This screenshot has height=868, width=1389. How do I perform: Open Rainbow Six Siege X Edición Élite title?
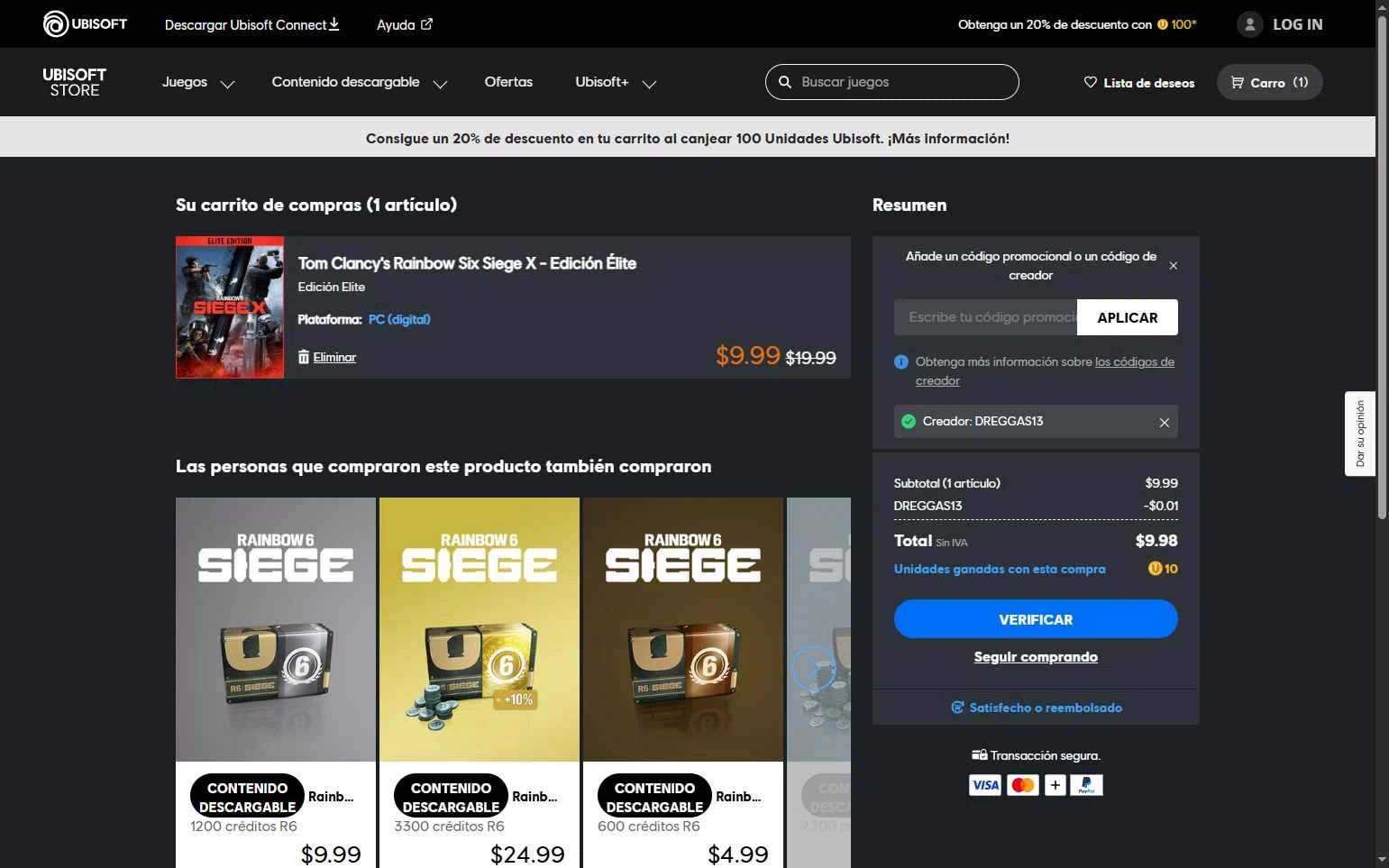click(x=467, y=263)
